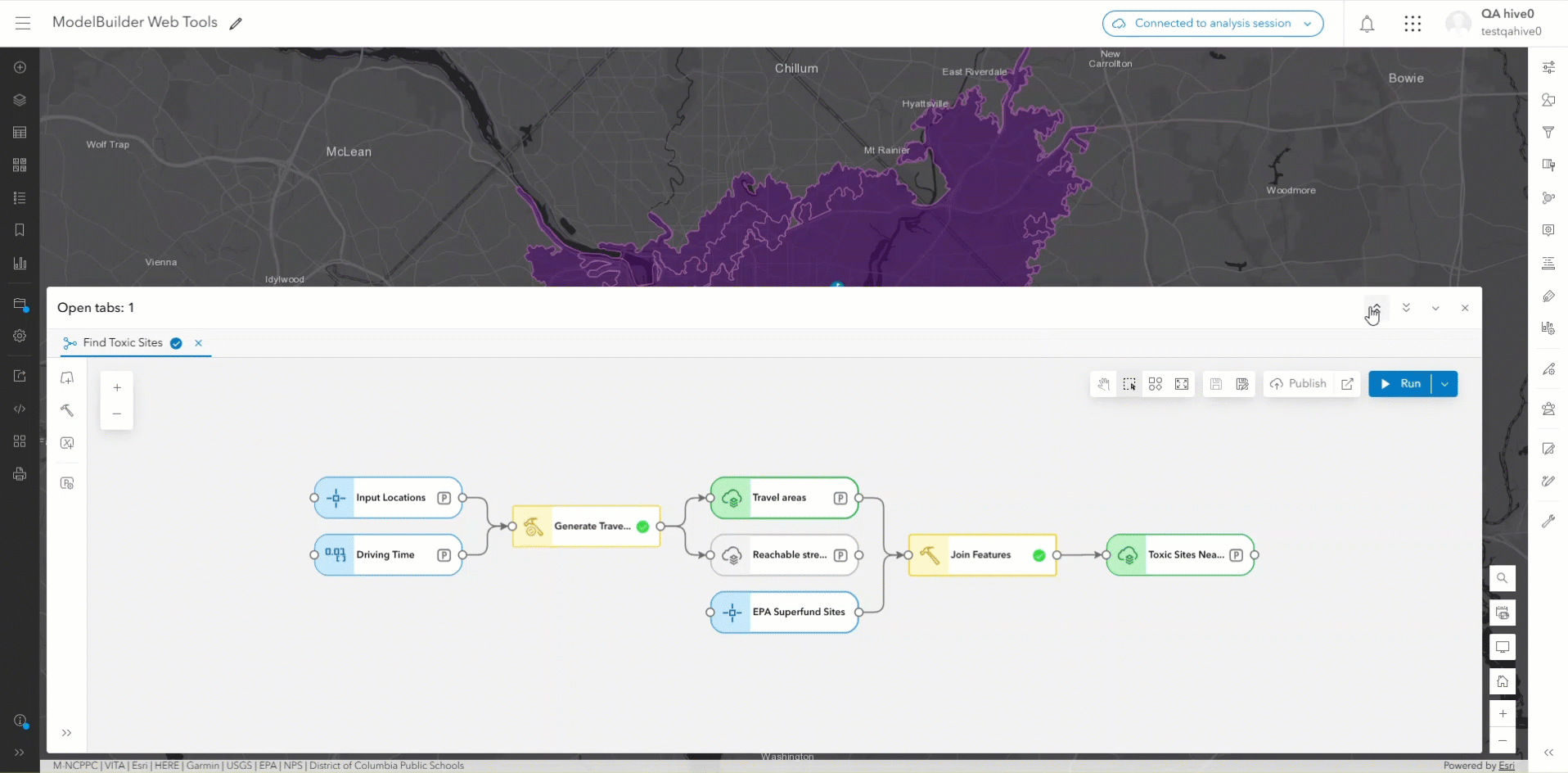Viewport: 1568px width, 773px height.
Task: Save the Find Toxic Sites model
Action: coord(1217,383)
